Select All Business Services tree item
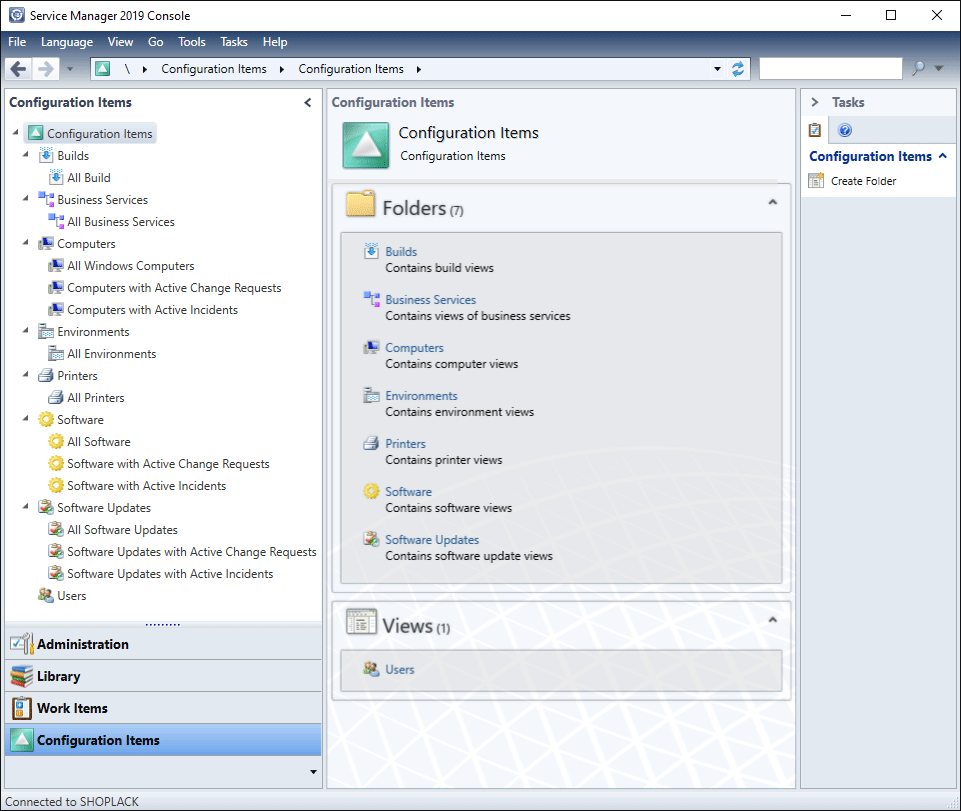 pyautogui.click(x=121, y=221)
